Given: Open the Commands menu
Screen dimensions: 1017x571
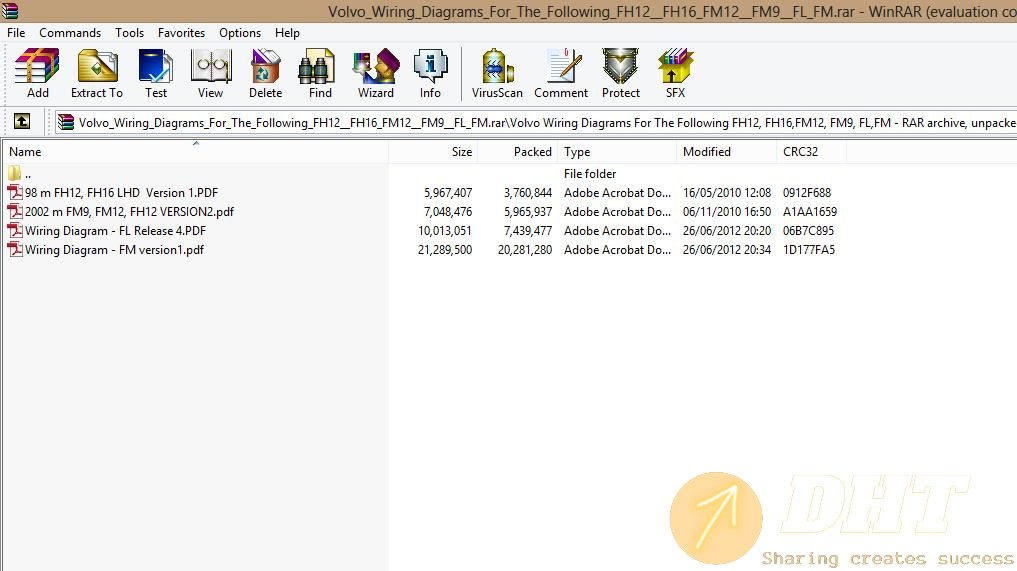Looking at the screenshot, I should (70, 32).
